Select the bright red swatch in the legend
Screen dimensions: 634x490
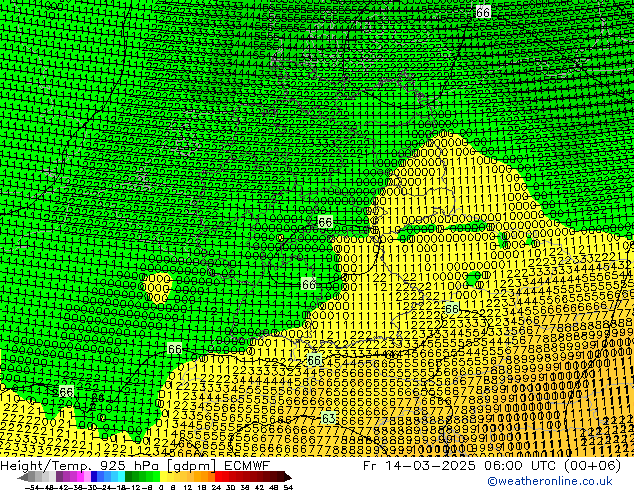(x=218, y=477)
